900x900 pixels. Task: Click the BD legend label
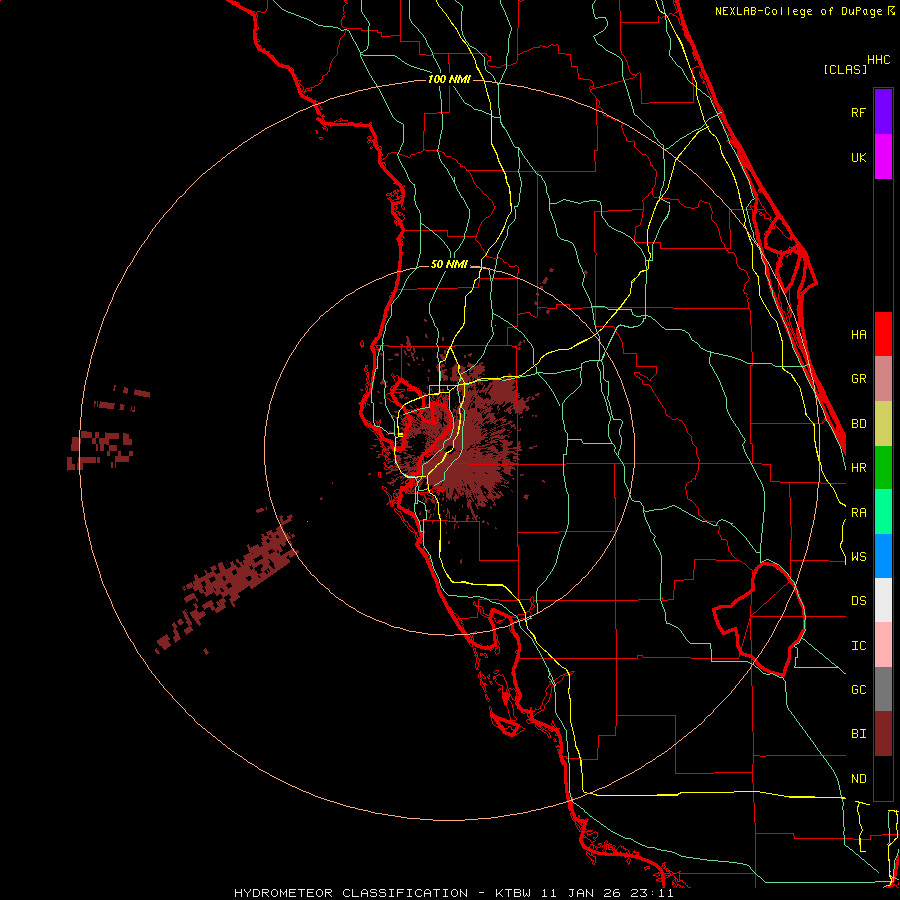tap(858, 424)
